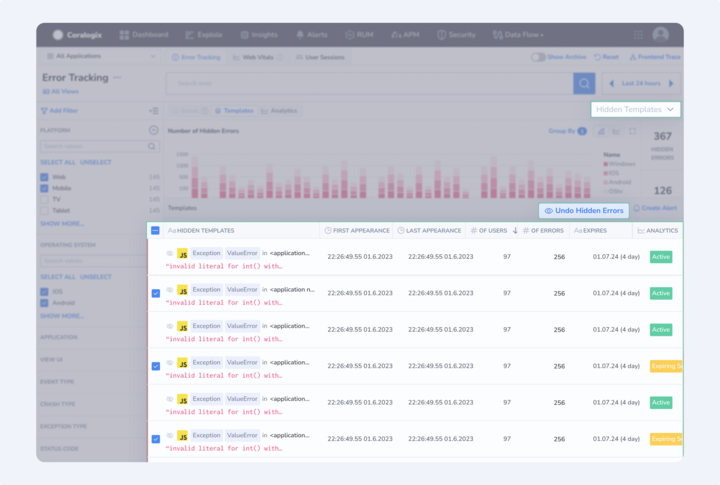Click Create Alert
Viewport: 720px width, 485px height.
click(x=655, y=208)
